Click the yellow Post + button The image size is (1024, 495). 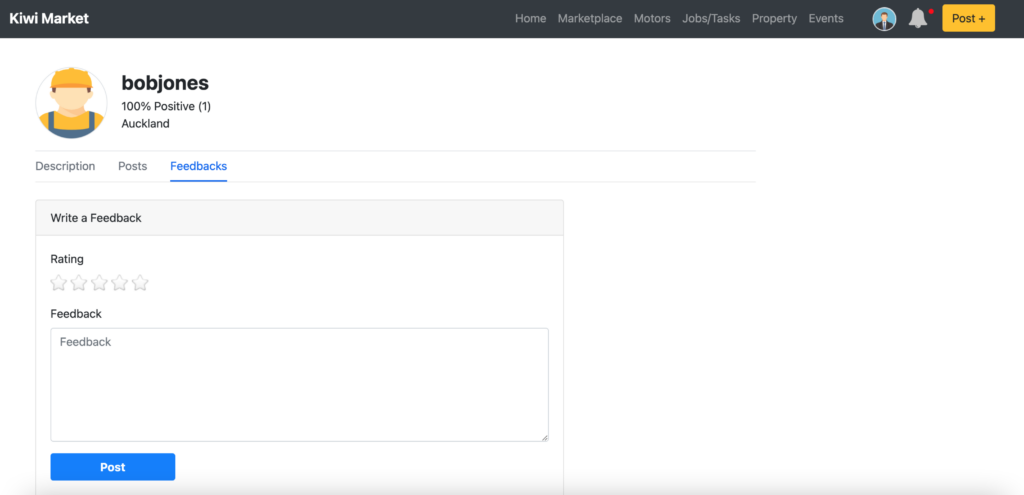tap(968, 18)
